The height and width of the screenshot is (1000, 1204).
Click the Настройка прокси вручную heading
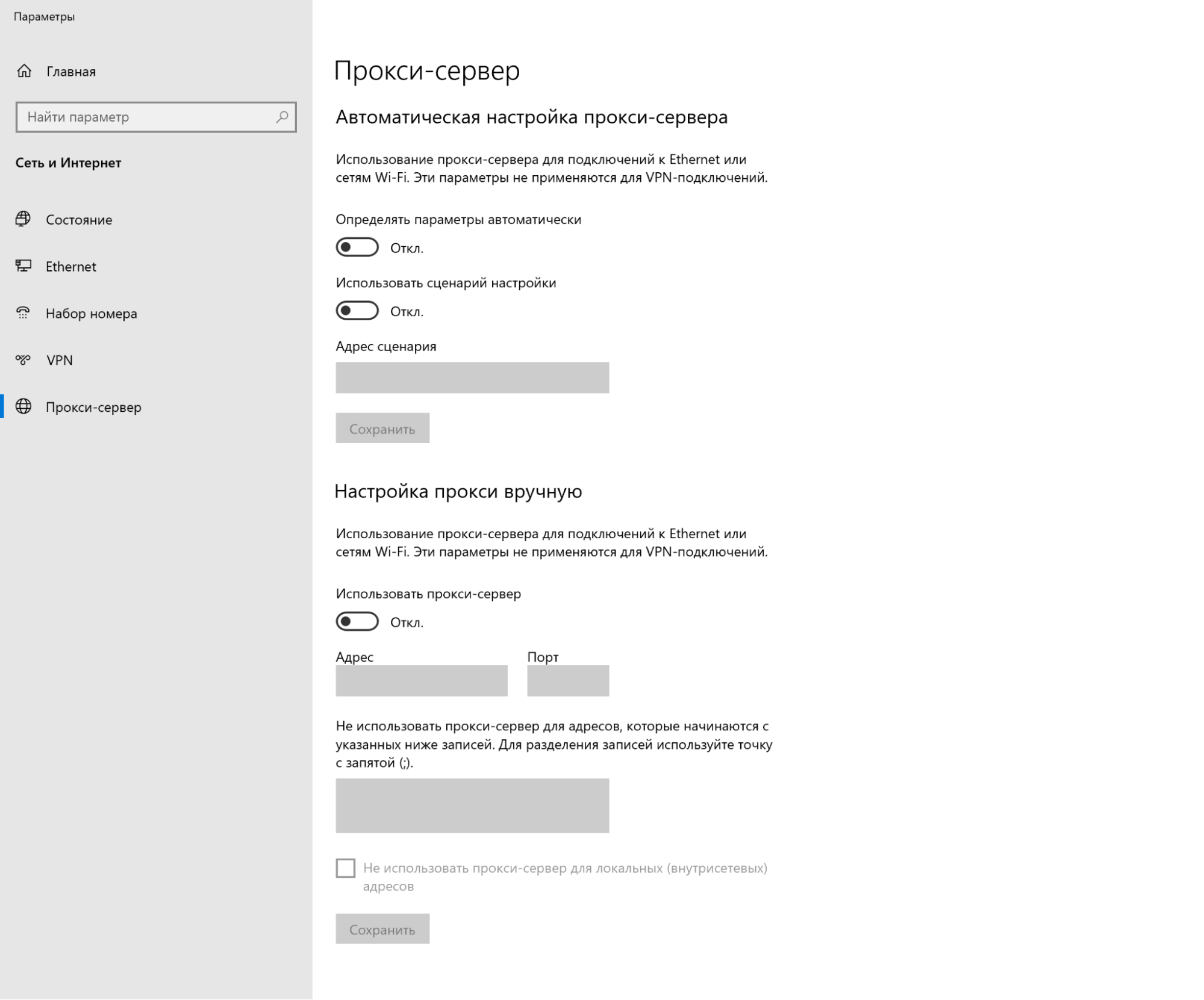(x=458, y=491)
